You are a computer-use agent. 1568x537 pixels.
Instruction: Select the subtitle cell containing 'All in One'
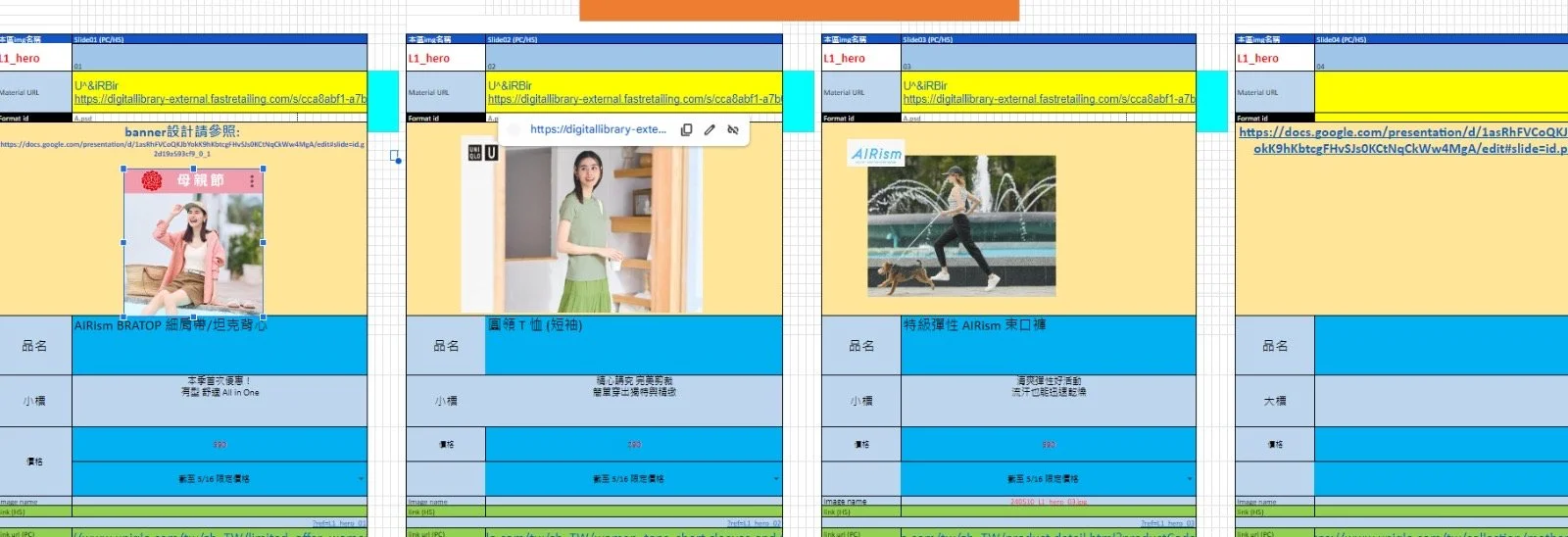220,401
